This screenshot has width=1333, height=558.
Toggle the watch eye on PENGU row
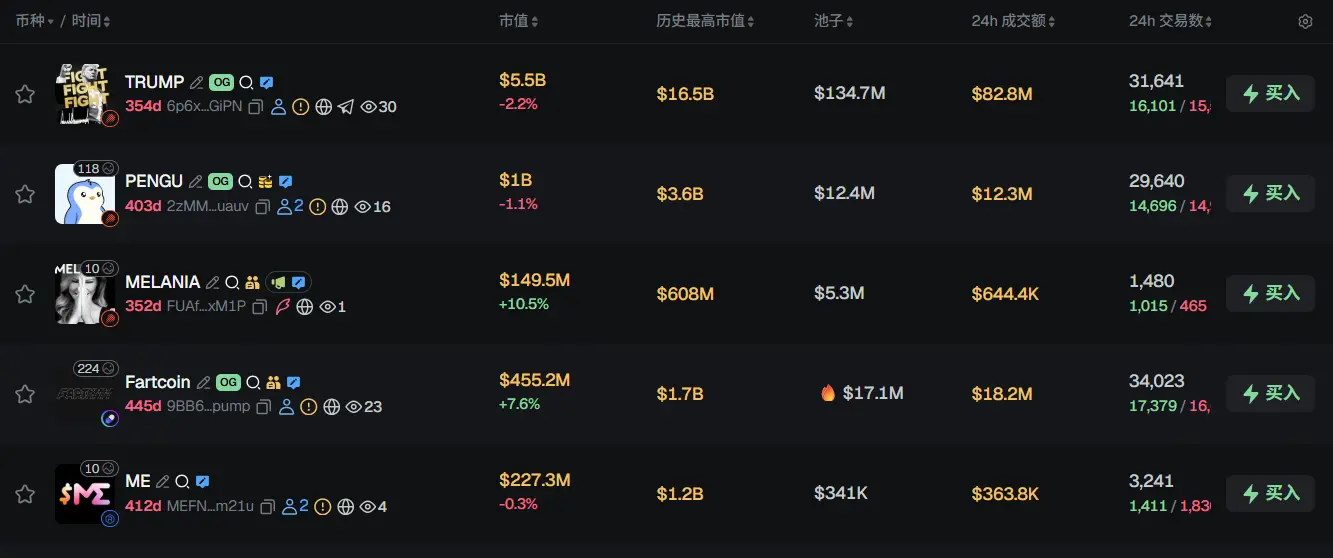click(364, 207)
